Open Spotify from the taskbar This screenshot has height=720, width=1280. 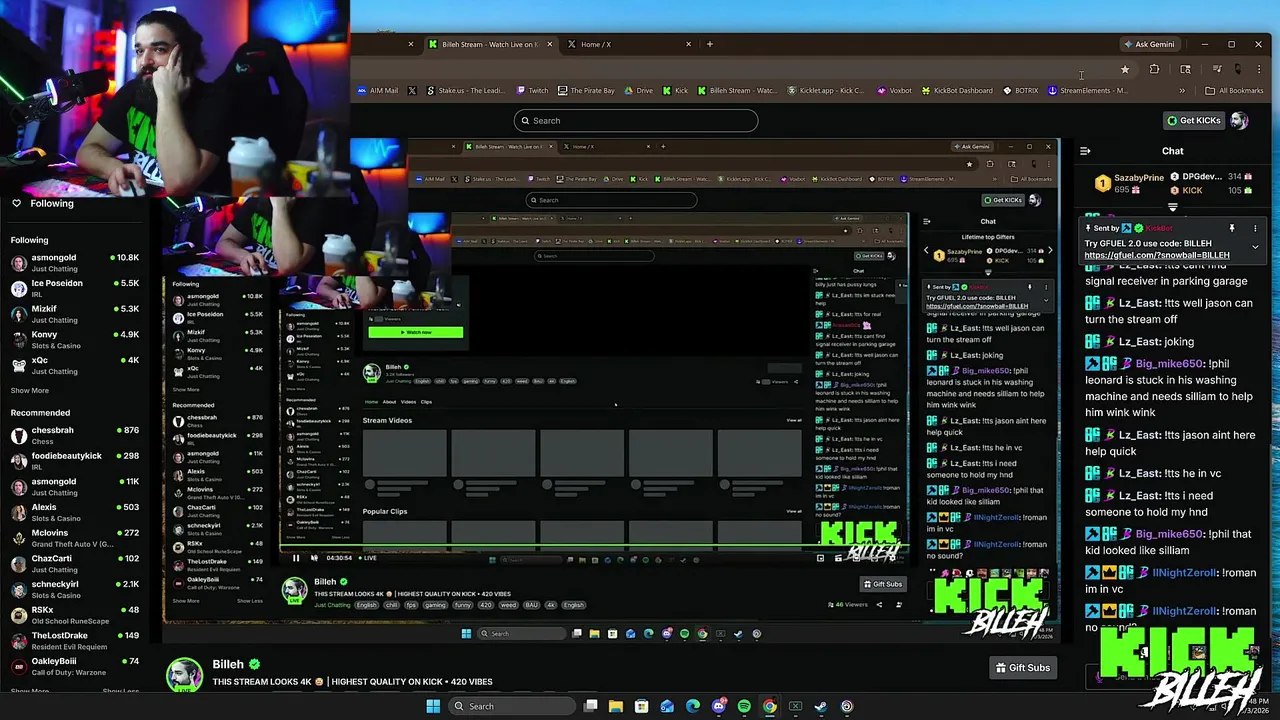coord(744,706)
